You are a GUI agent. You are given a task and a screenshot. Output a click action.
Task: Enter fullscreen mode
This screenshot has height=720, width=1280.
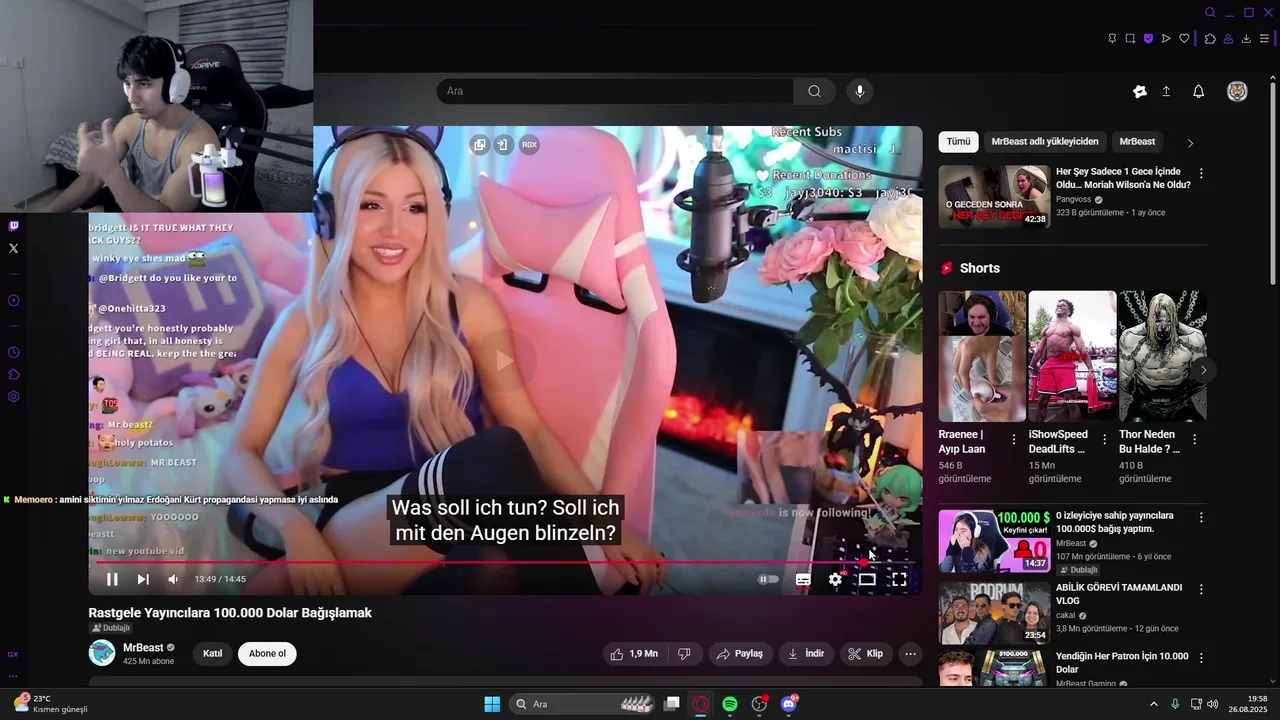pyautogui.click(x=899, y=579)
